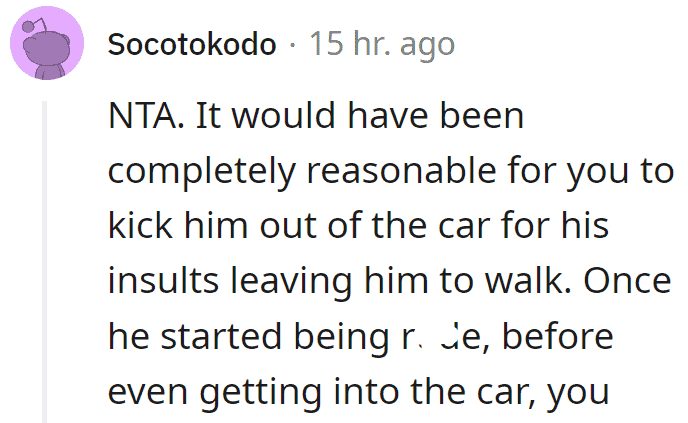Click the word 'kick' in the comment
Image resolution: width=688 pixels, height=423 pixels.
coord(140,226)
